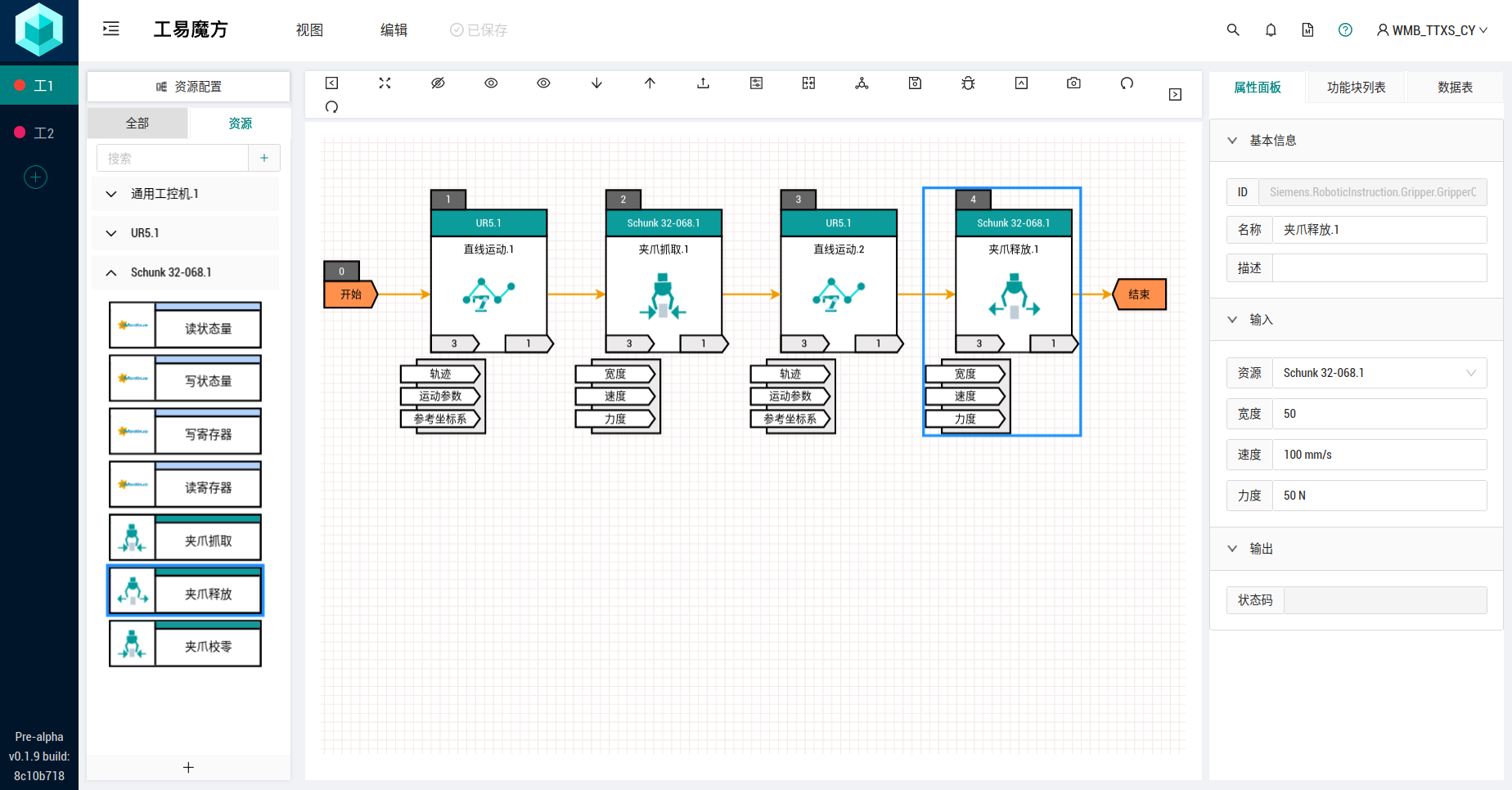
Task: Click the floppy-disk save toolbar icon
Action: [915, 83]
